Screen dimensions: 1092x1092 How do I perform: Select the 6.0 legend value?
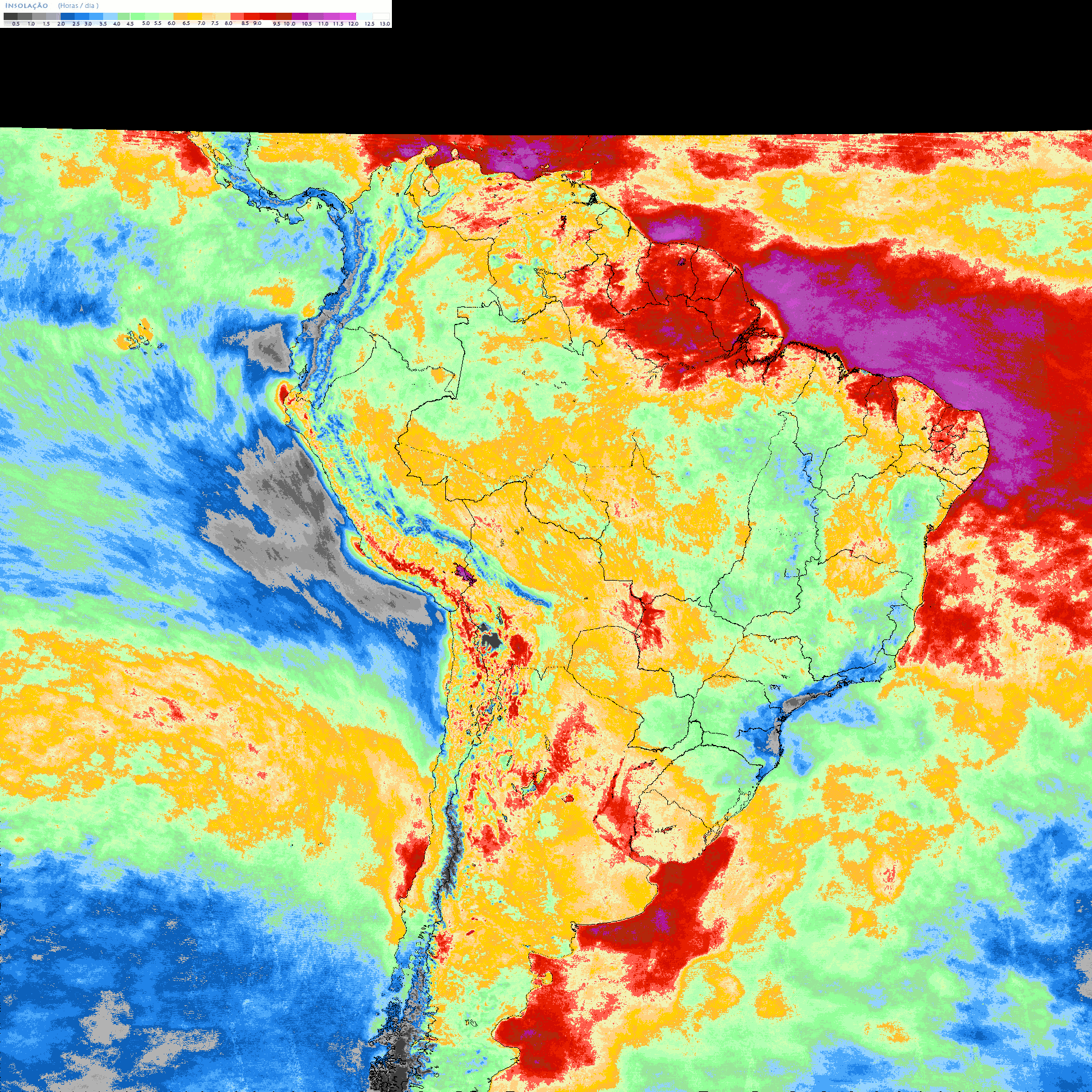coord(171,23)
